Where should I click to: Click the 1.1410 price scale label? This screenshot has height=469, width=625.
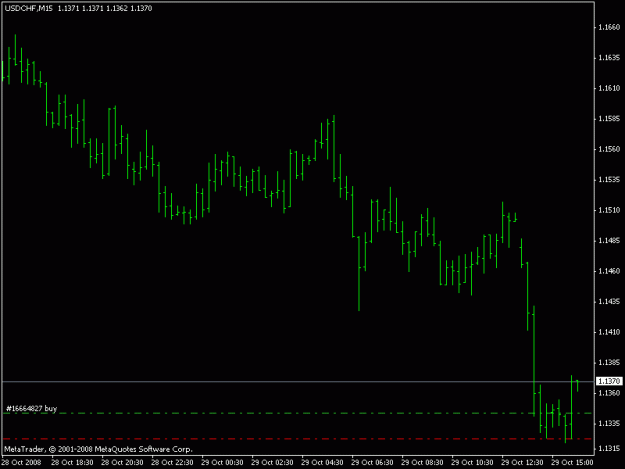coord(609,332)
